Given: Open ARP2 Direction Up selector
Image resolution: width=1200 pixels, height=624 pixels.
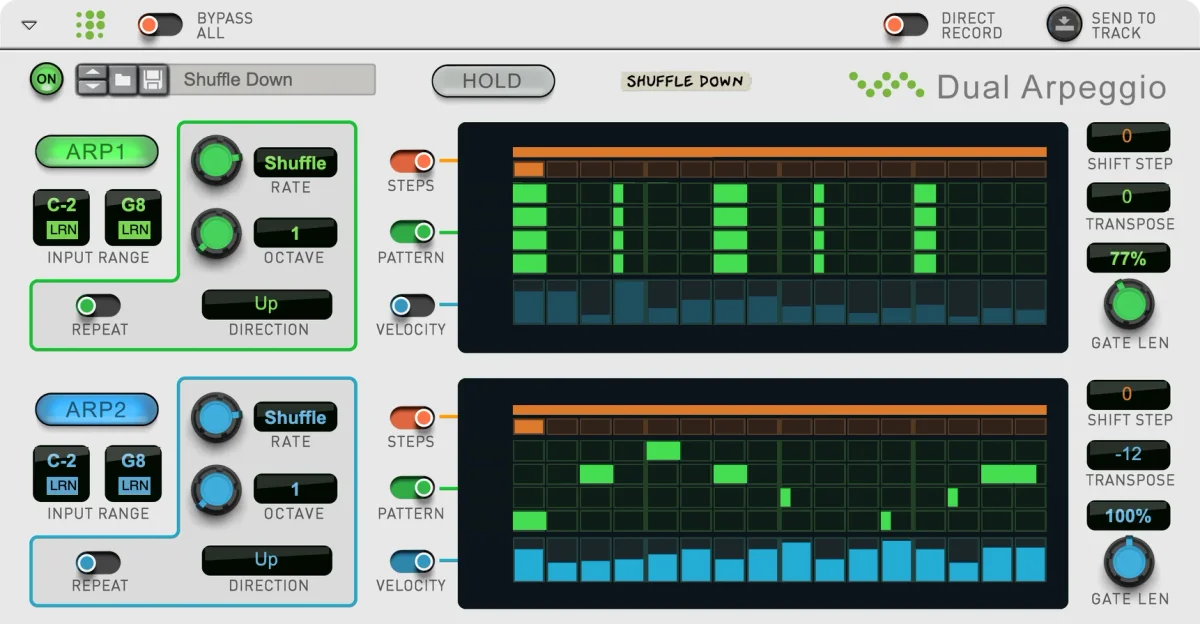Looking at the screenshot, I should pyautogui.click(x=266, y=560).
